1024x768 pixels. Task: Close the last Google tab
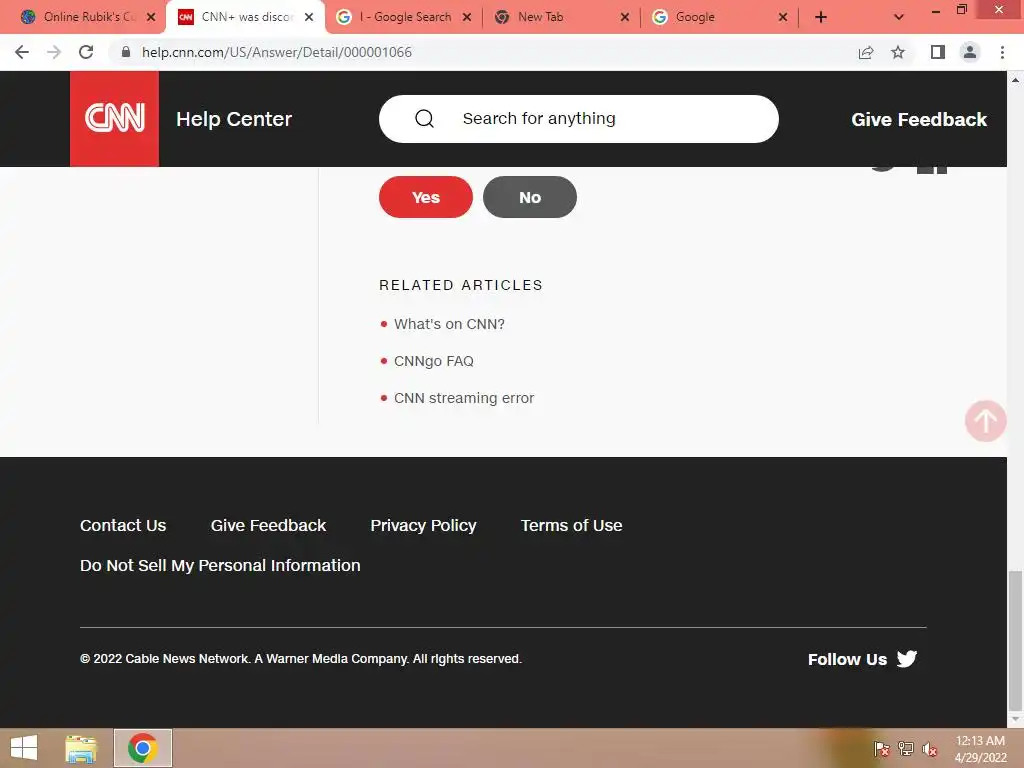[783, 18]
